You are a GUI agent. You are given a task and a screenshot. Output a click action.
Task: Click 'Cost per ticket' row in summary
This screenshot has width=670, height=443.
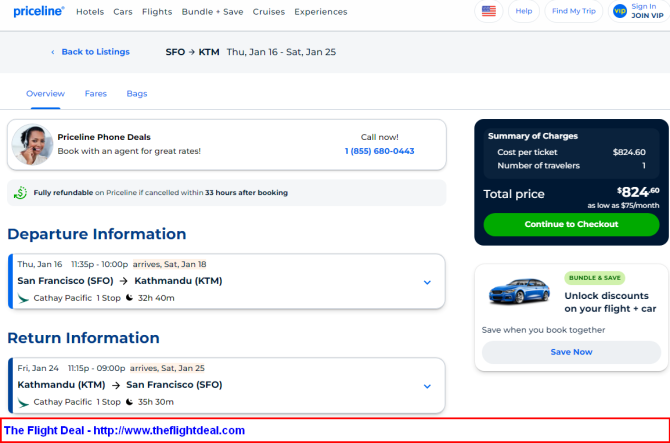point(571,152)
